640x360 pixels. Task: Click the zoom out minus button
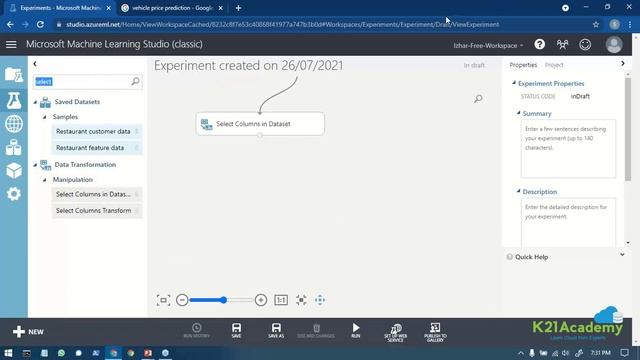click(x=182, y=300)
